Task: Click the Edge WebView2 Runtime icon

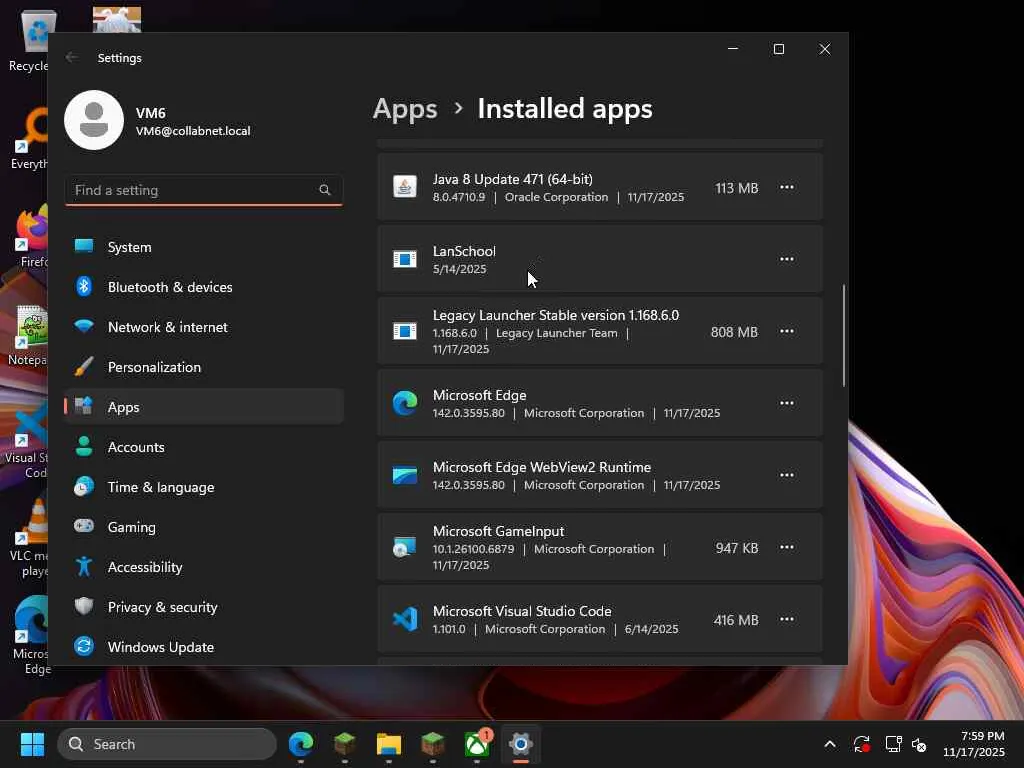Action: click(x=405, y=475)
